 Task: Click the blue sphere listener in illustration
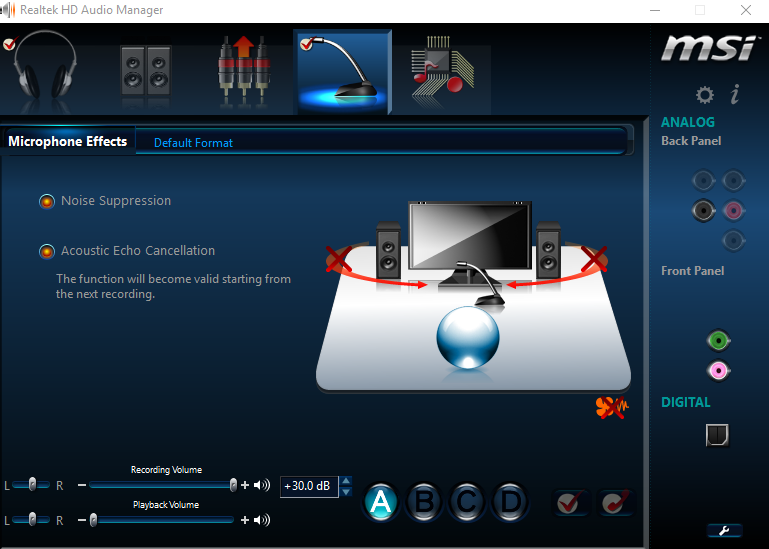point(468,338)
